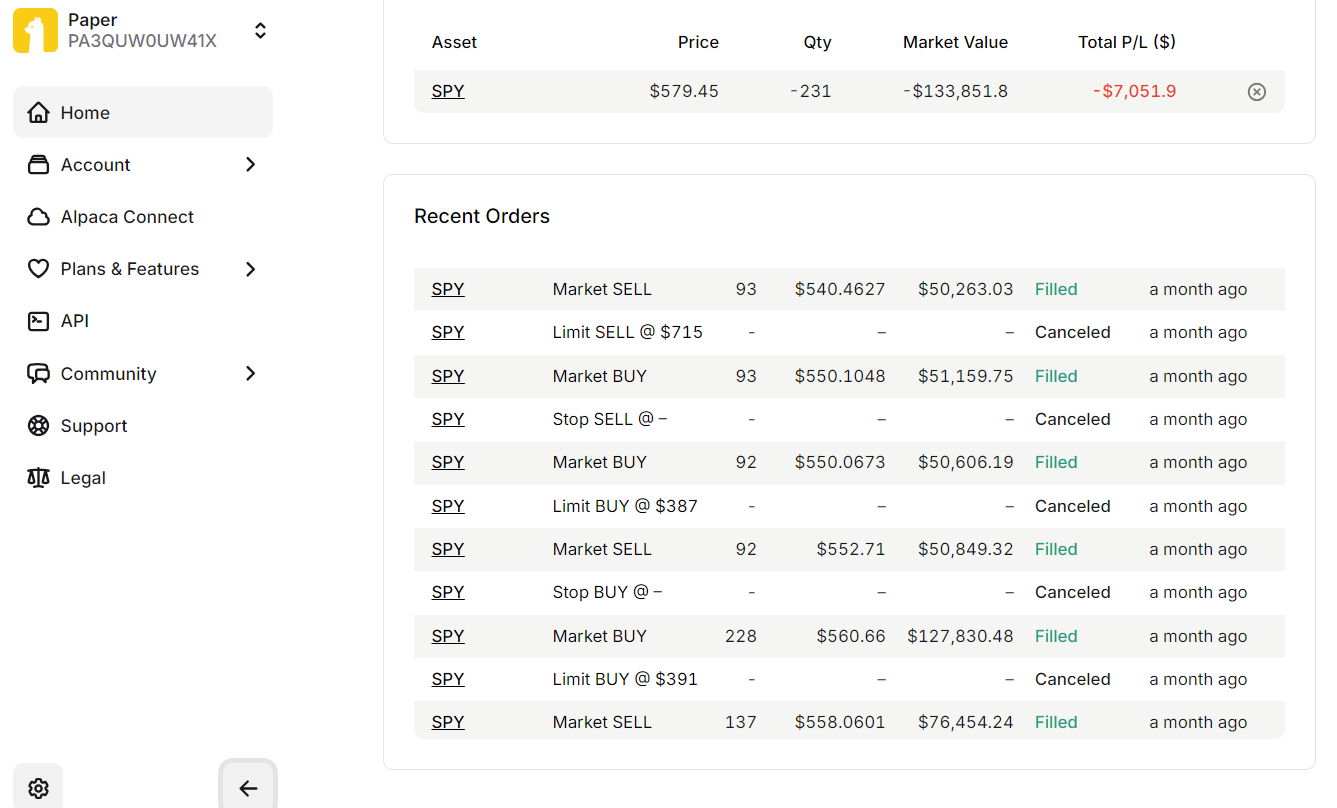Open the SPY link in positions table
Screen dimensions: 1337x808
(x=448, y=91)
